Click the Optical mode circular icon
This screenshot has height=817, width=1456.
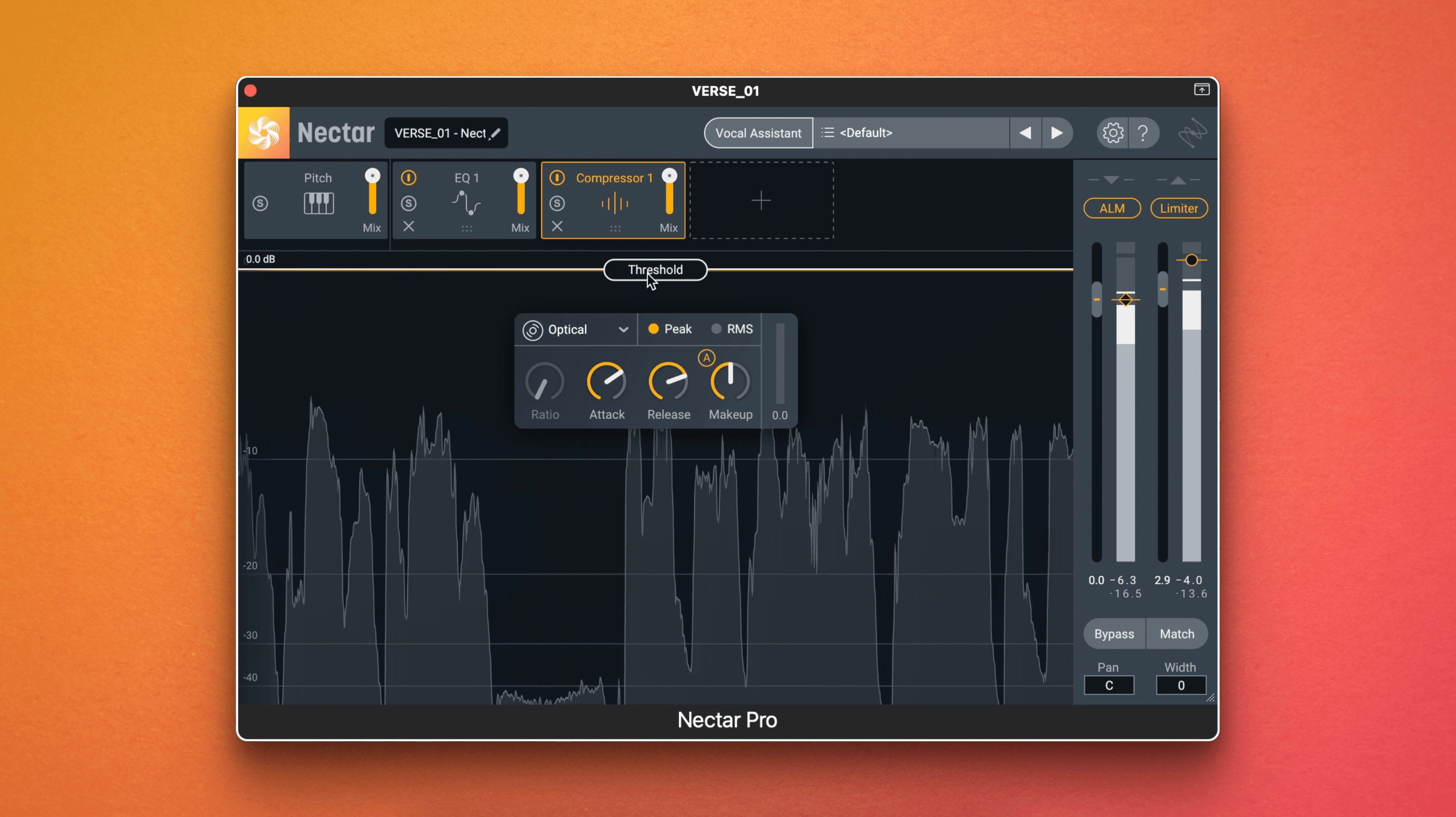point(532,330)
